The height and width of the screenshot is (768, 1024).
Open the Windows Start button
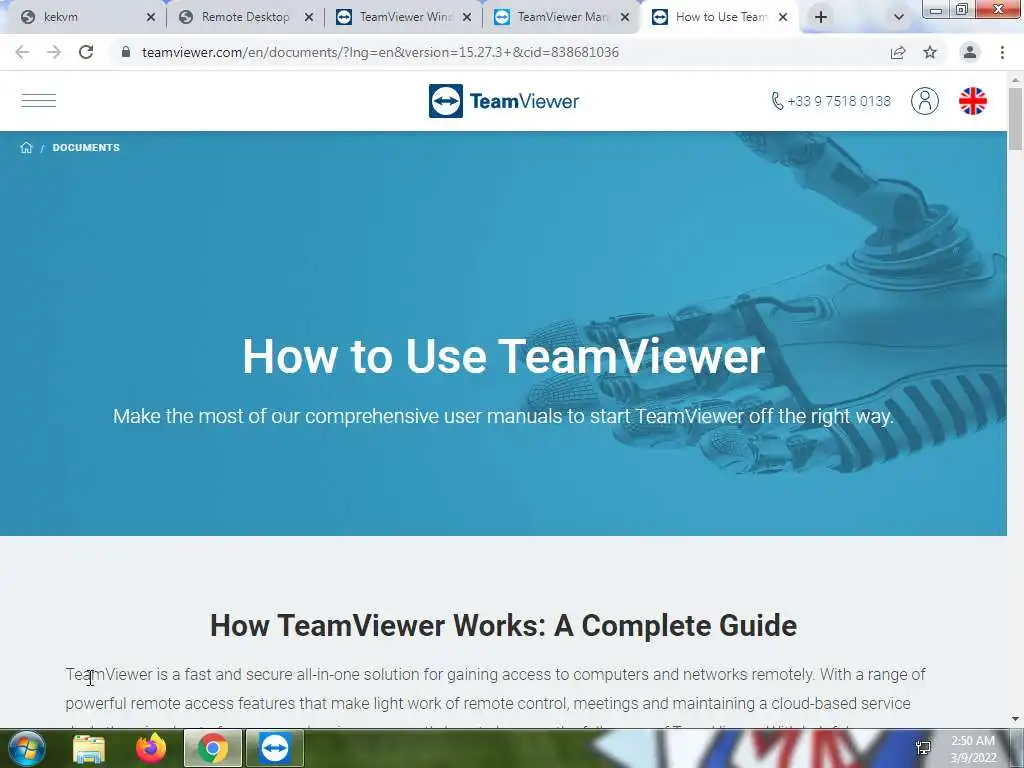26,748
